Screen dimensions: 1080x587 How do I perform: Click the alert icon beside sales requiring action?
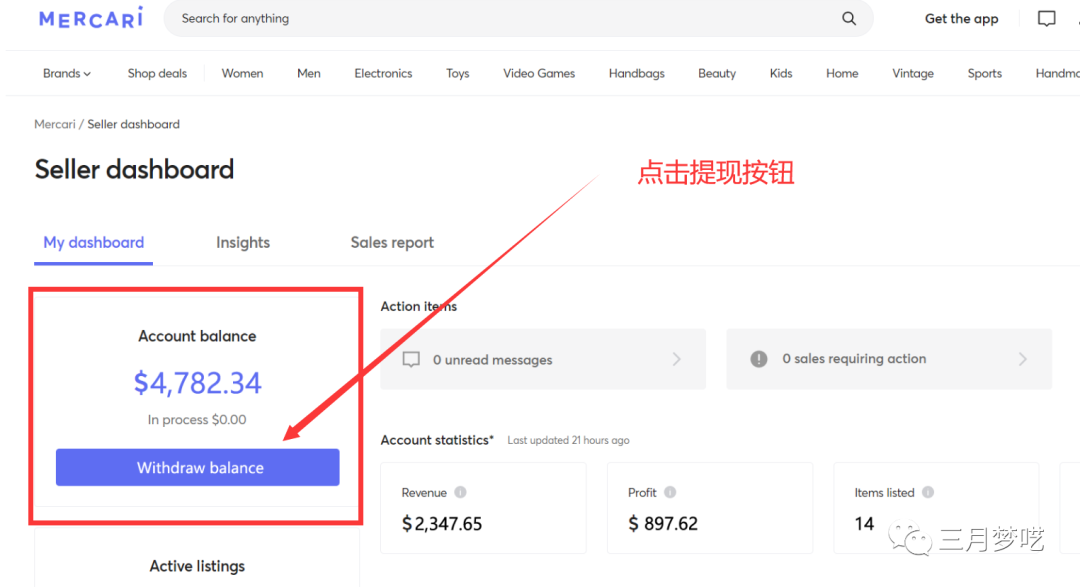[759, 359]
